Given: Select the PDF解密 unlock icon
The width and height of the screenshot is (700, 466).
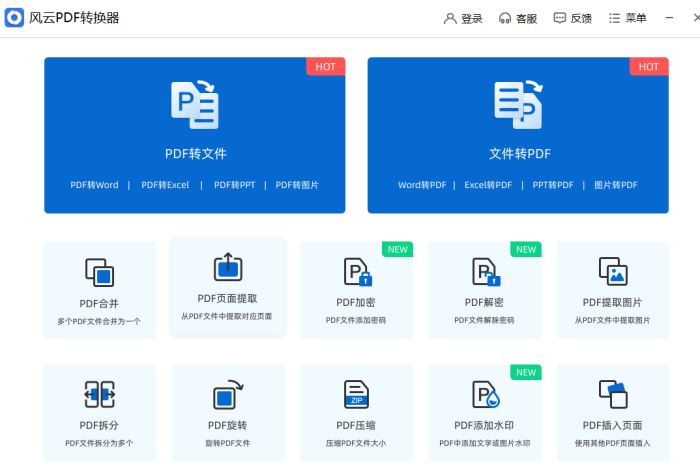Looking at the screenshot, I should point(486,272).
